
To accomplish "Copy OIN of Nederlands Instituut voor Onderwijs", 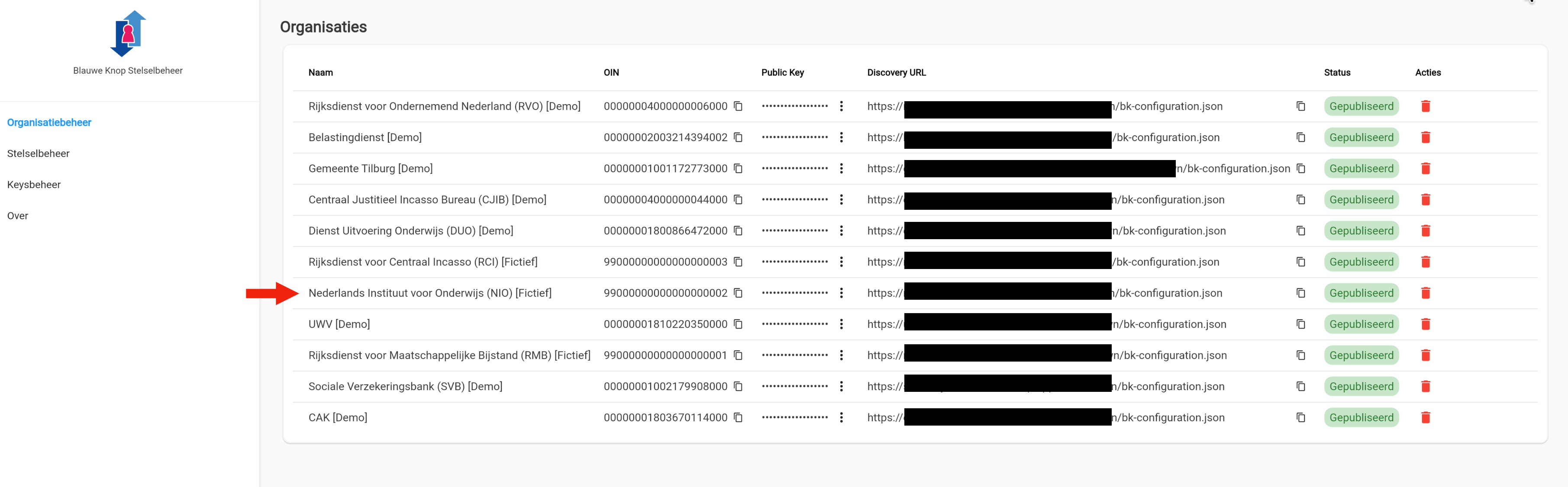I will 738,293.
